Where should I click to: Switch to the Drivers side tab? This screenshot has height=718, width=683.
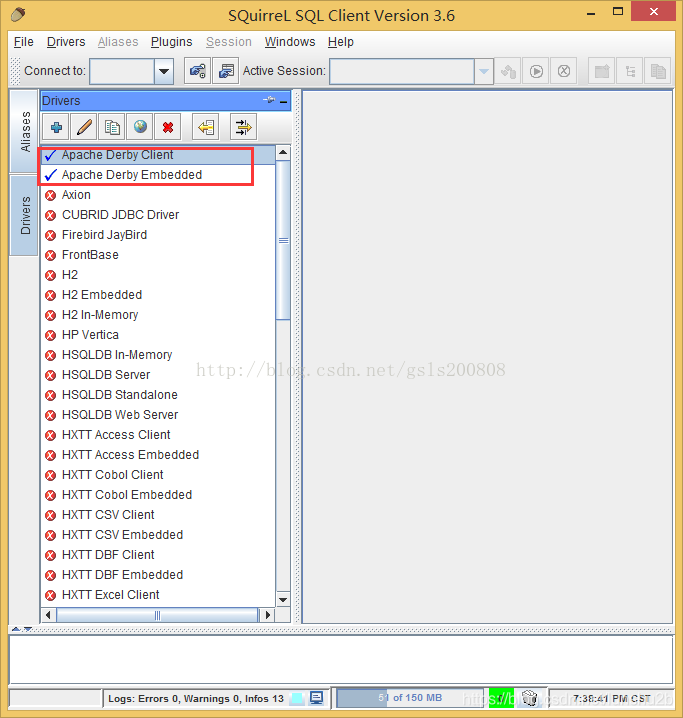pos(24,215)
